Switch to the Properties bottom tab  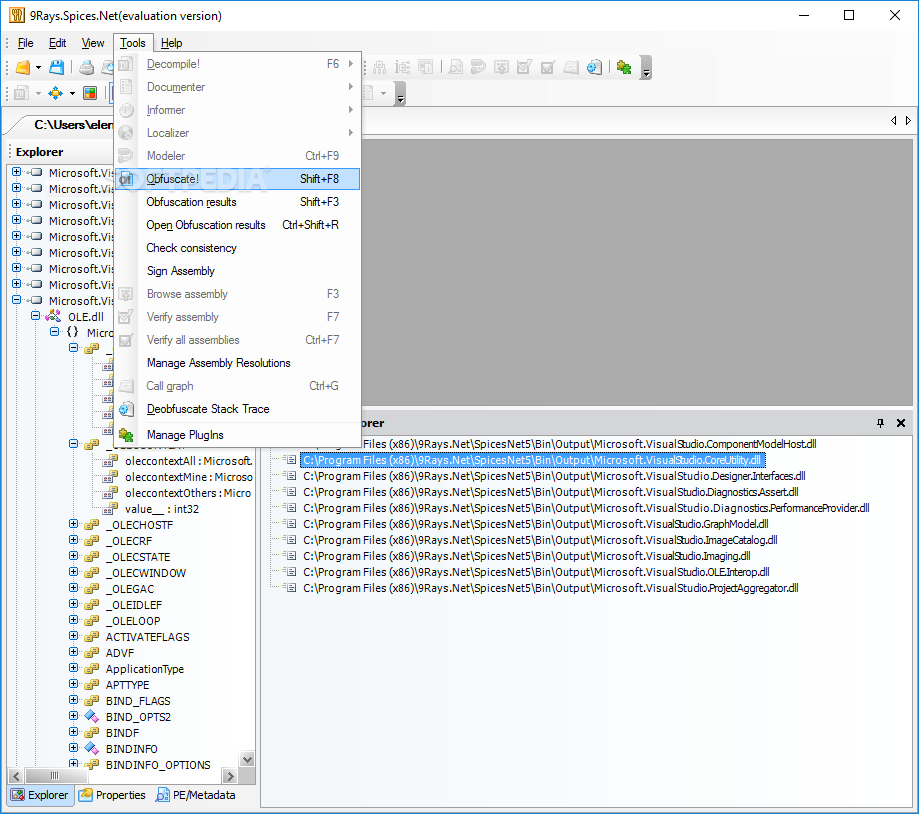tap(112, 795)
